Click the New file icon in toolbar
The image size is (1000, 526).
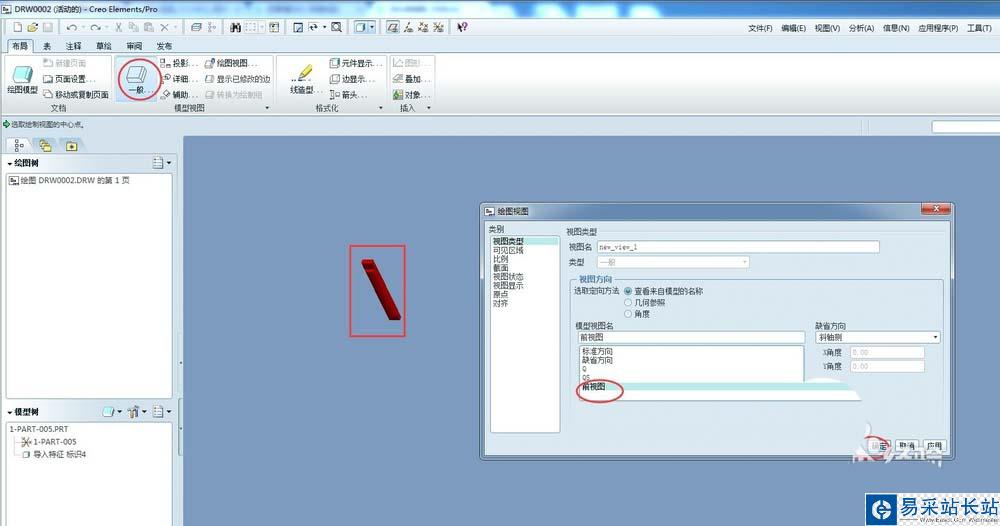point(17,27)
